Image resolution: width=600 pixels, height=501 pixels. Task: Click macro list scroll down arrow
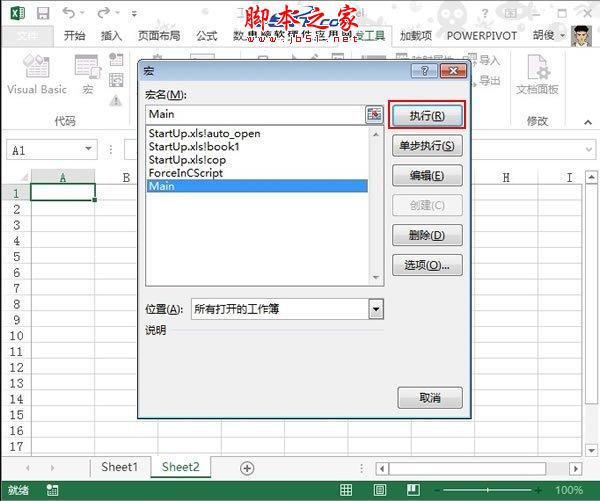(376, 277)
